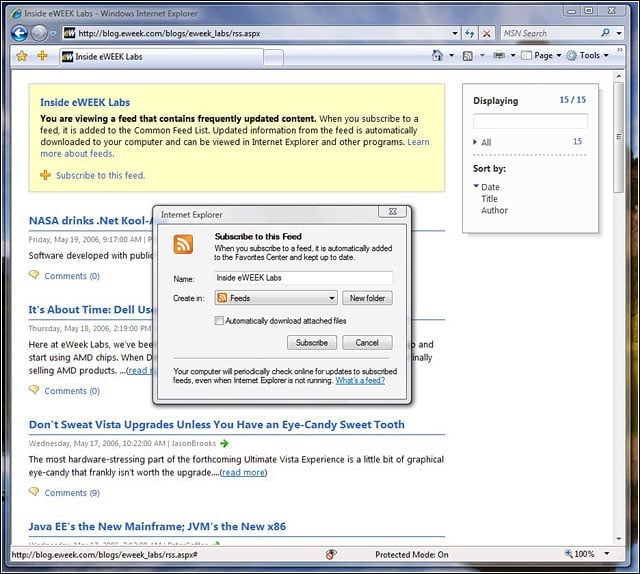Image resolution: width=640 pixels, height=574 pixels.
Task: Click the browser Forward arrow button
Action: pos(39,33)
